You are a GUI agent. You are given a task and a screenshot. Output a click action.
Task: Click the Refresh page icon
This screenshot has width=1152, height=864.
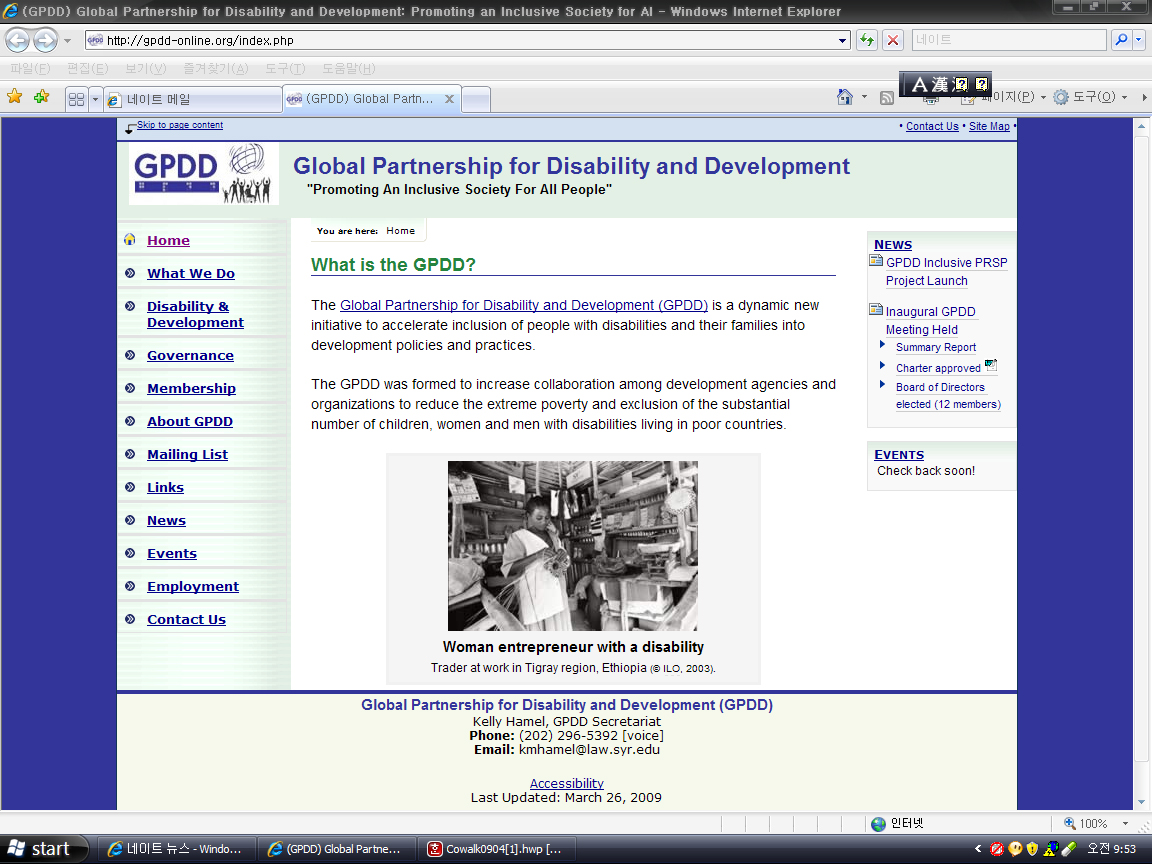click(867, 40)
